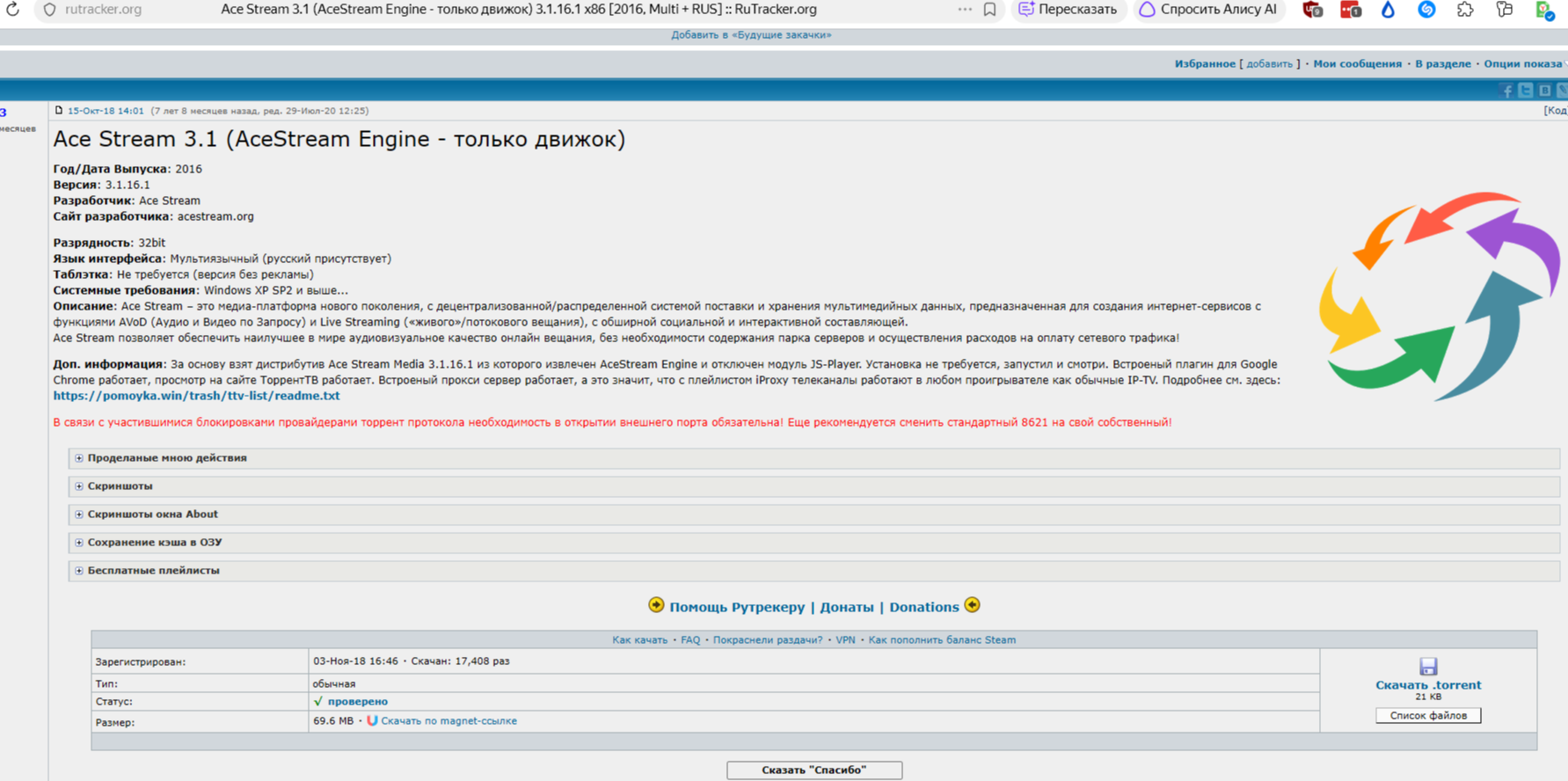The width and height of the screenshot is (1568, 781).
Task: Click the yellow arrow icon right of Donations
Action: [x=972, y=605]
